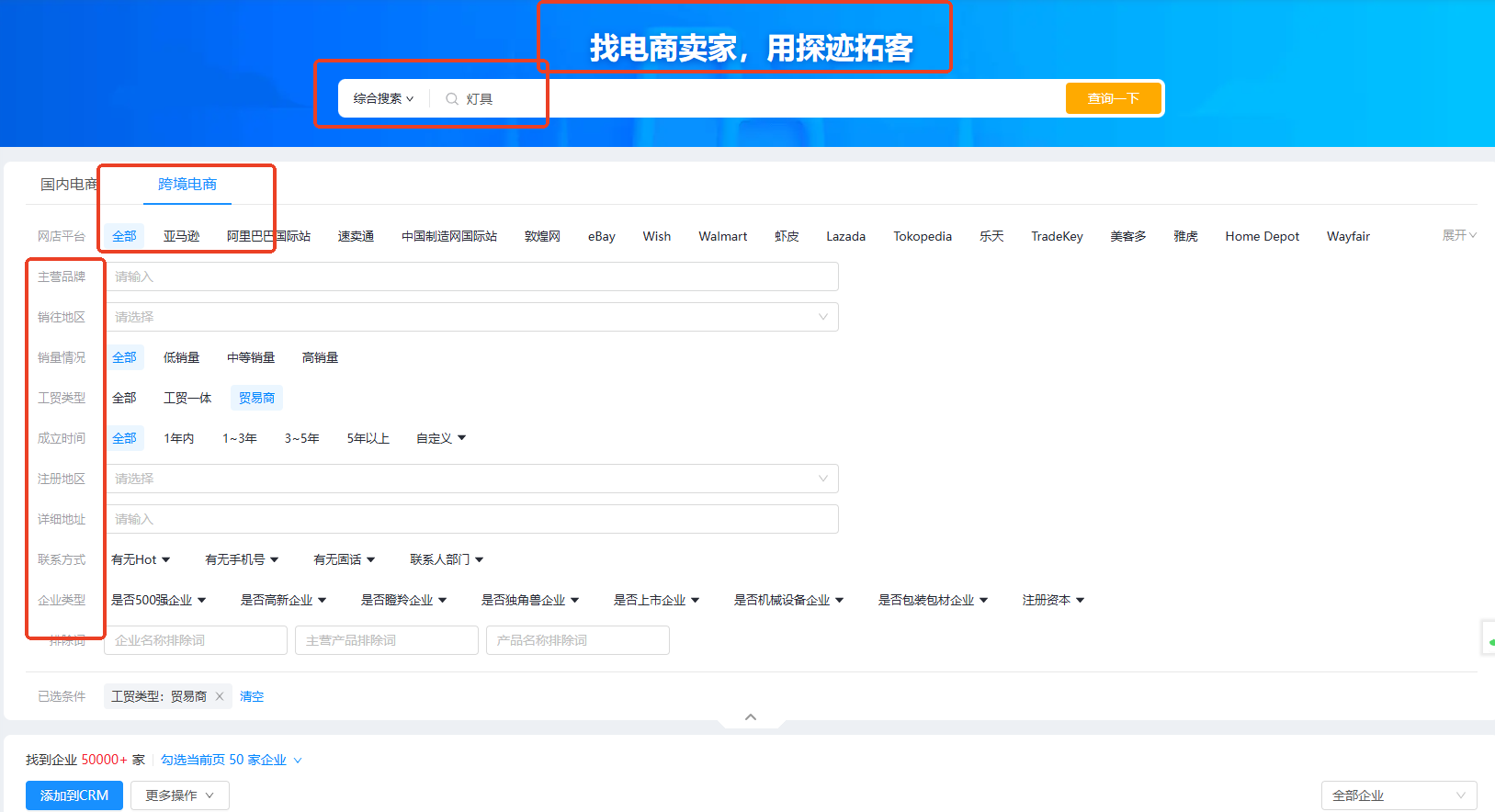
Task: Click 清空 to clear selected conditions
Action: tap(252, 696)
